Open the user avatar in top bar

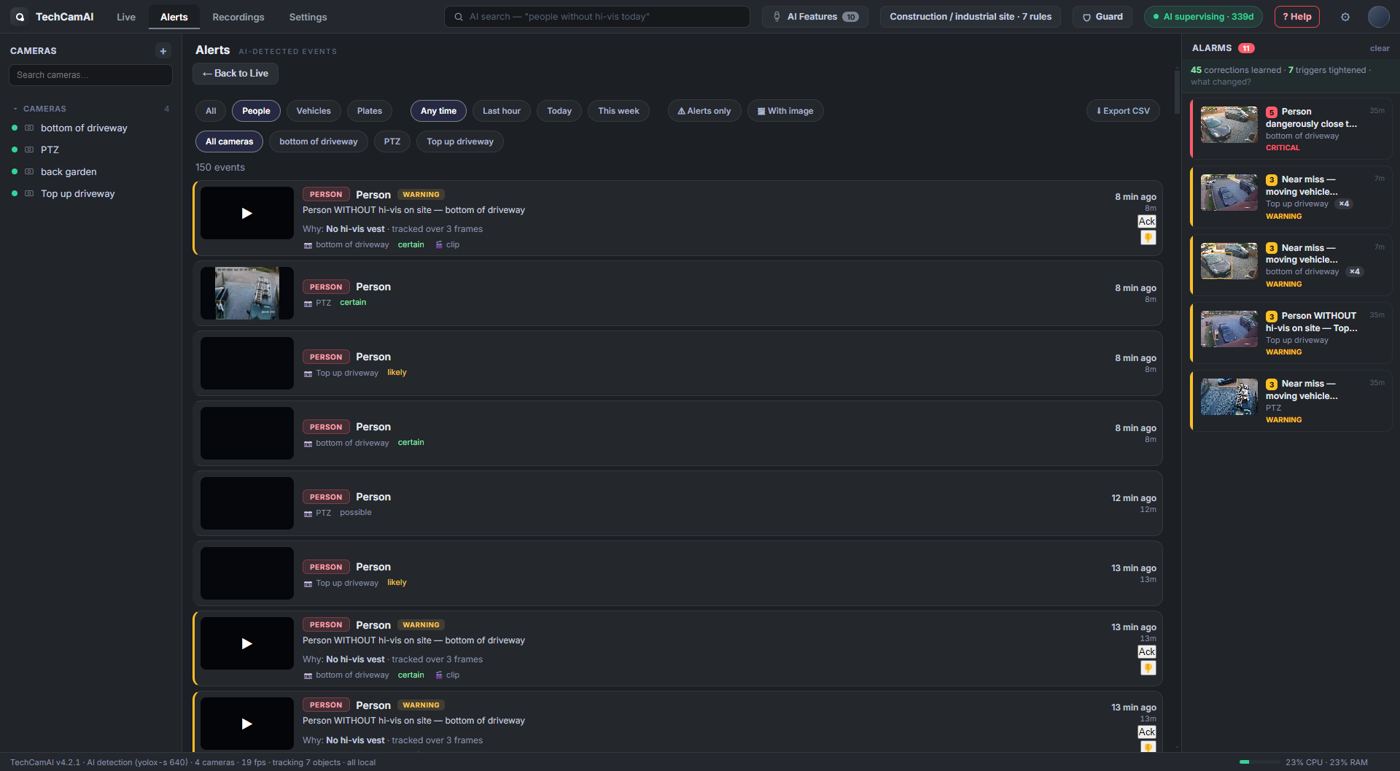pos(1379,17)
